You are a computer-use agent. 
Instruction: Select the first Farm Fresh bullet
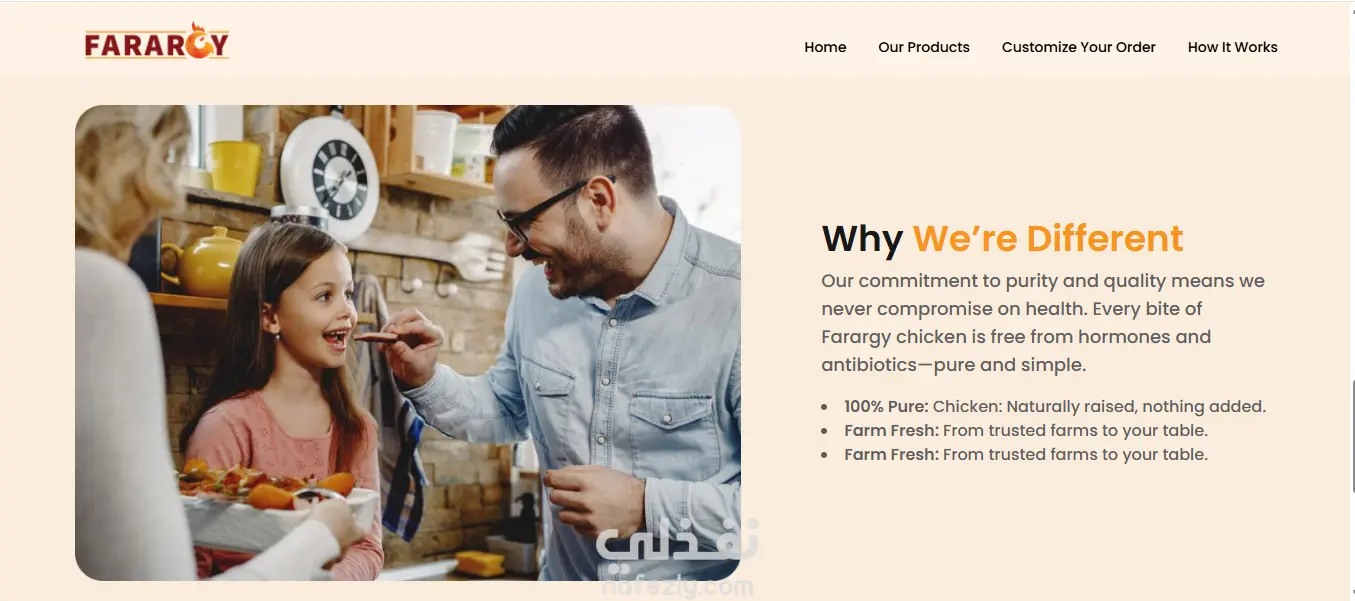pos(1026,431)
